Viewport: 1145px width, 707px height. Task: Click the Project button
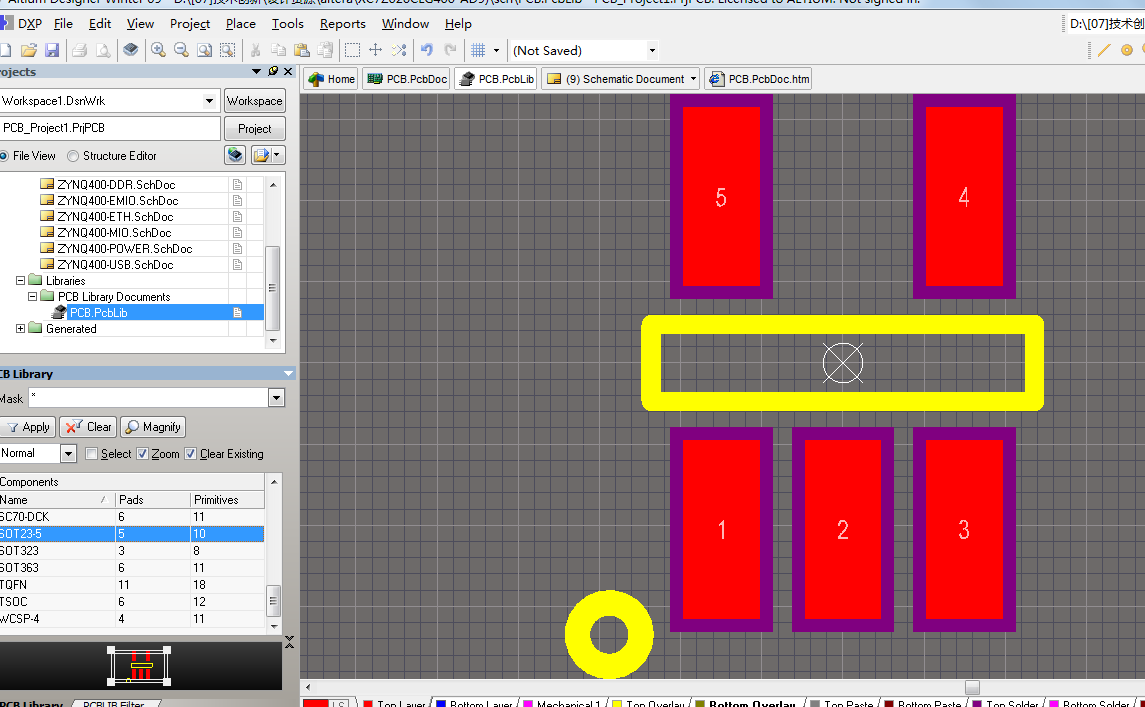[x=254, y=129]
